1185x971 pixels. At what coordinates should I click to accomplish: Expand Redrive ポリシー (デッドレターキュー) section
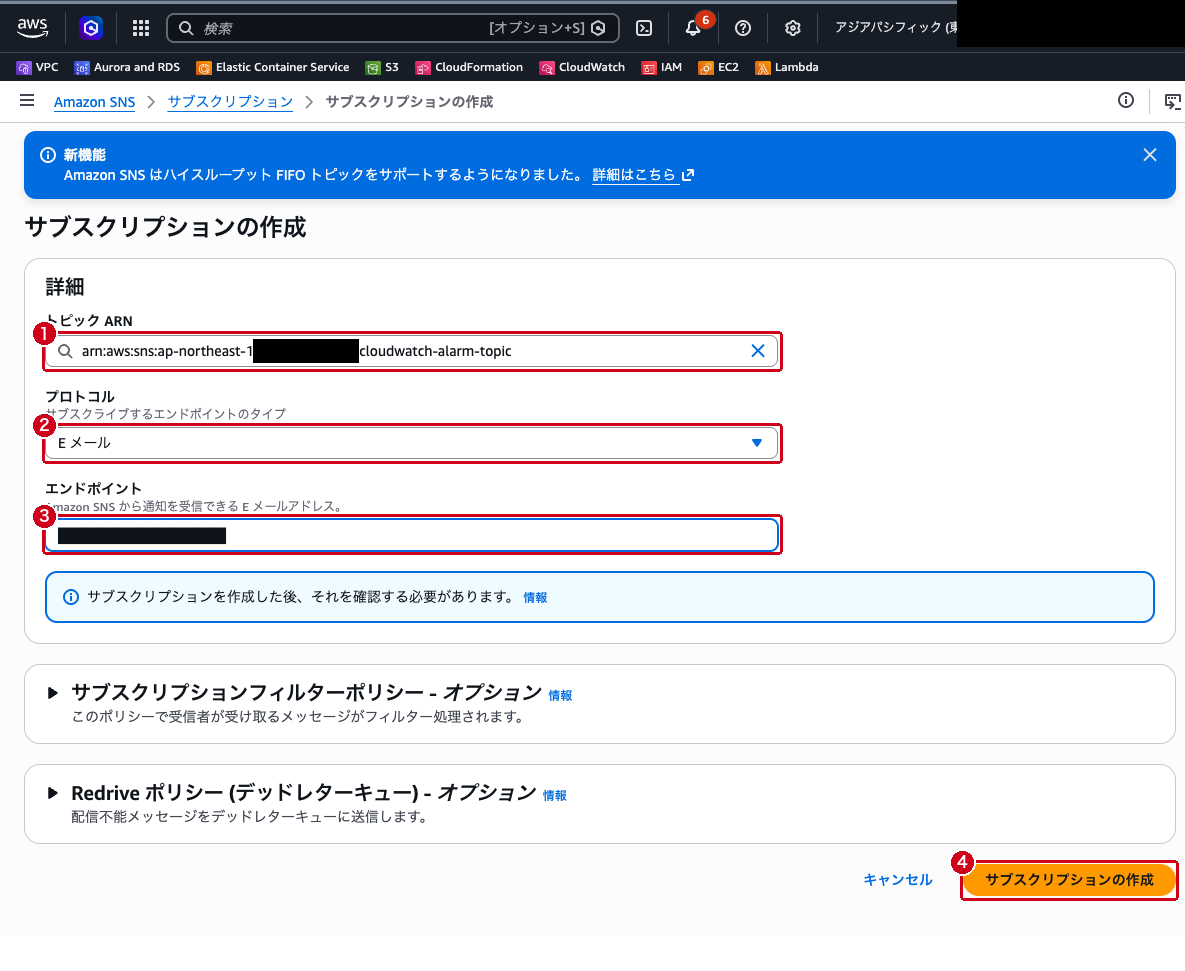[52, 793]
